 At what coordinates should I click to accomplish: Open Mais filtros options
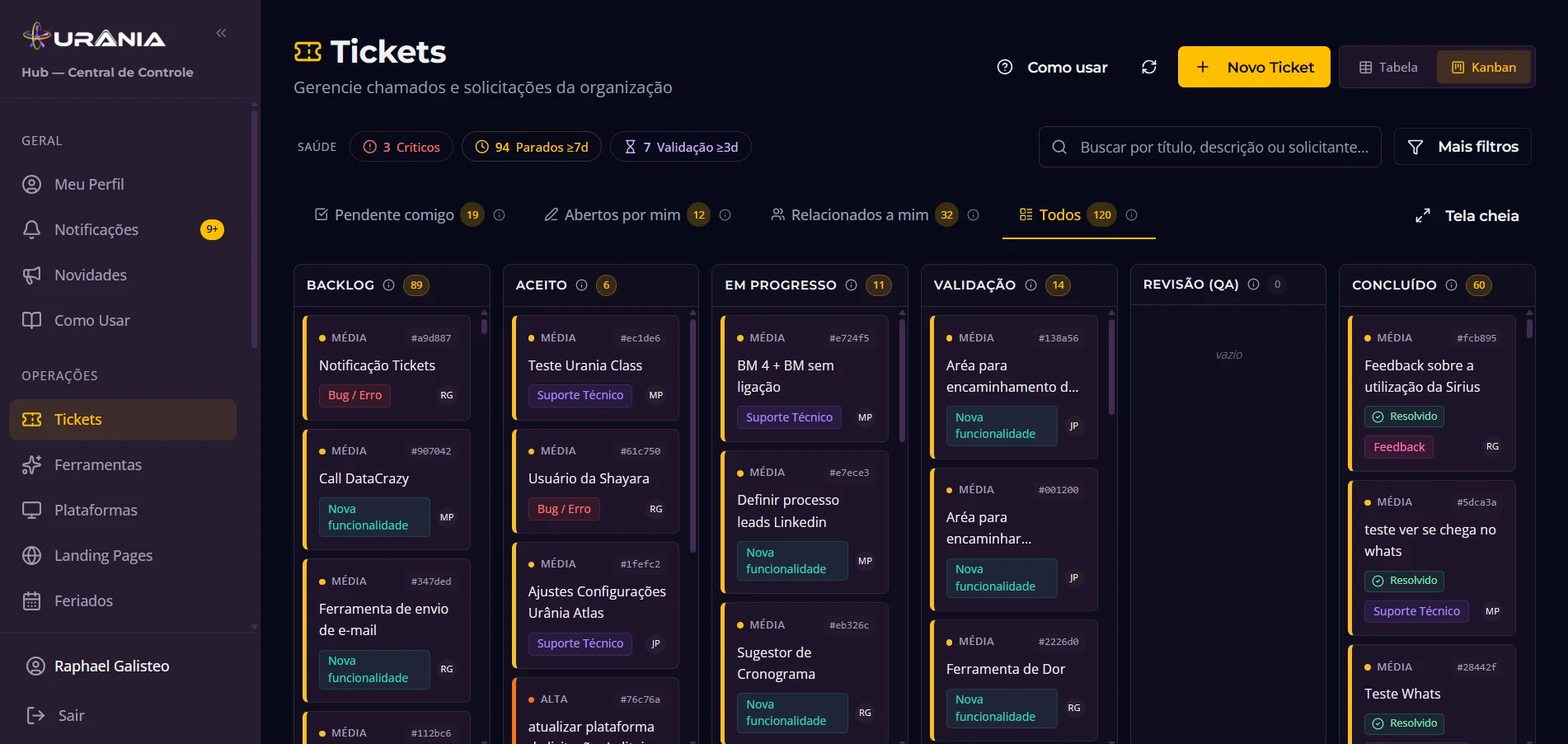[1462, 147]
